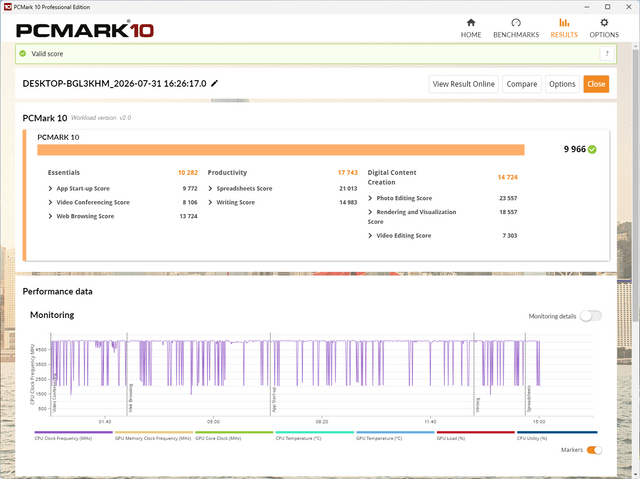Click the Writing chart marker
The height and width of the screenshot is (479, 640).
coord(478,405)
